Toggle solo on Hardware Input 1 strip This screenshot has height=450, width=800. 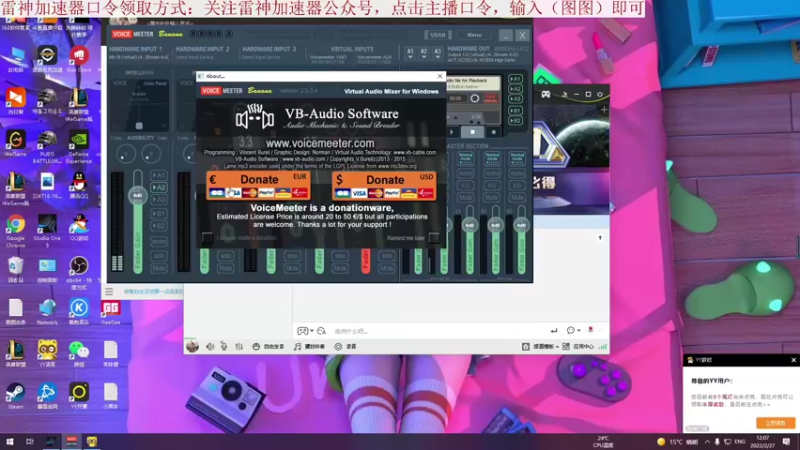click(x=159, y=256)
